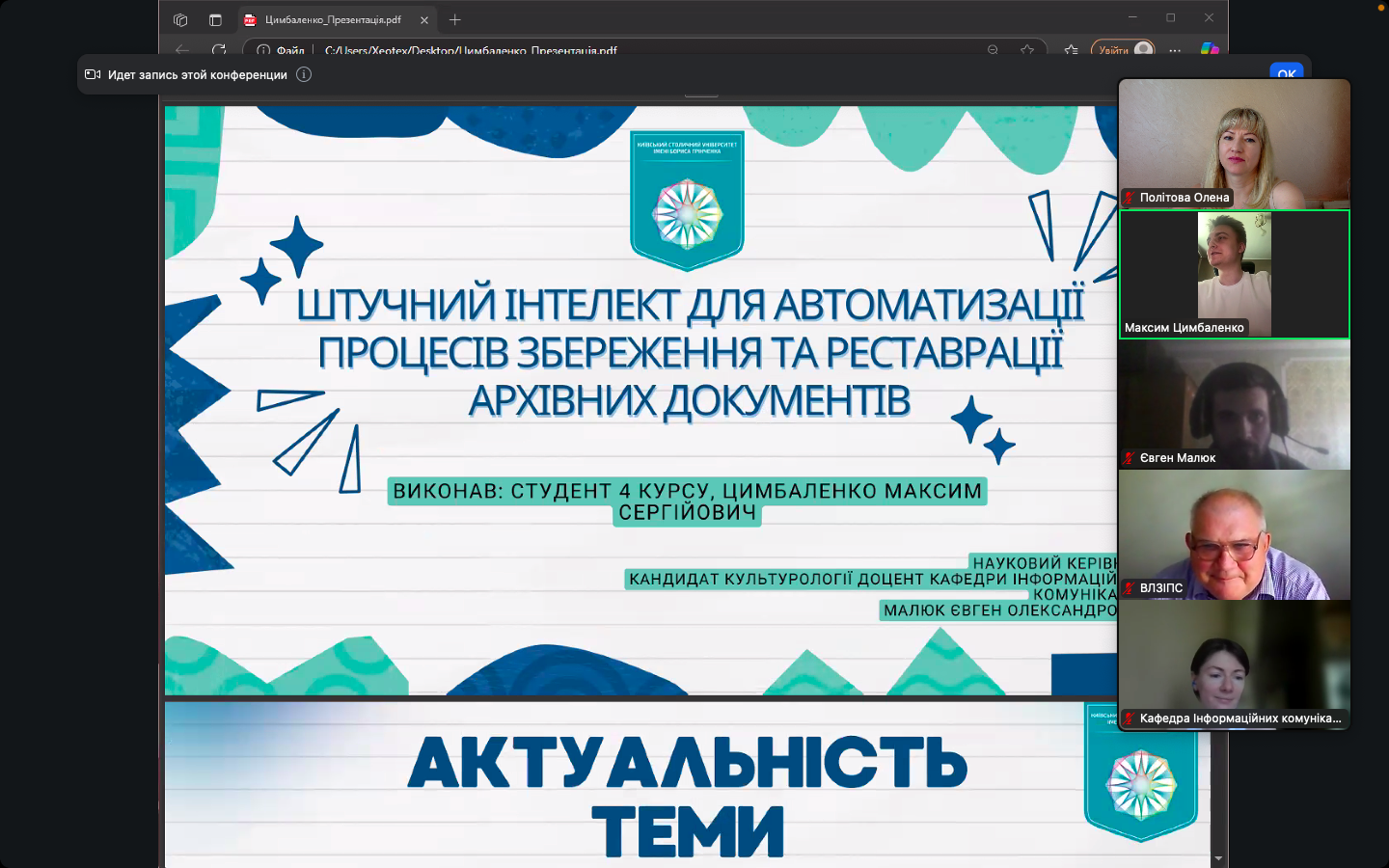Add page to favorites with star icon
Screen dimensions: 1389x868
[1027, 49]
